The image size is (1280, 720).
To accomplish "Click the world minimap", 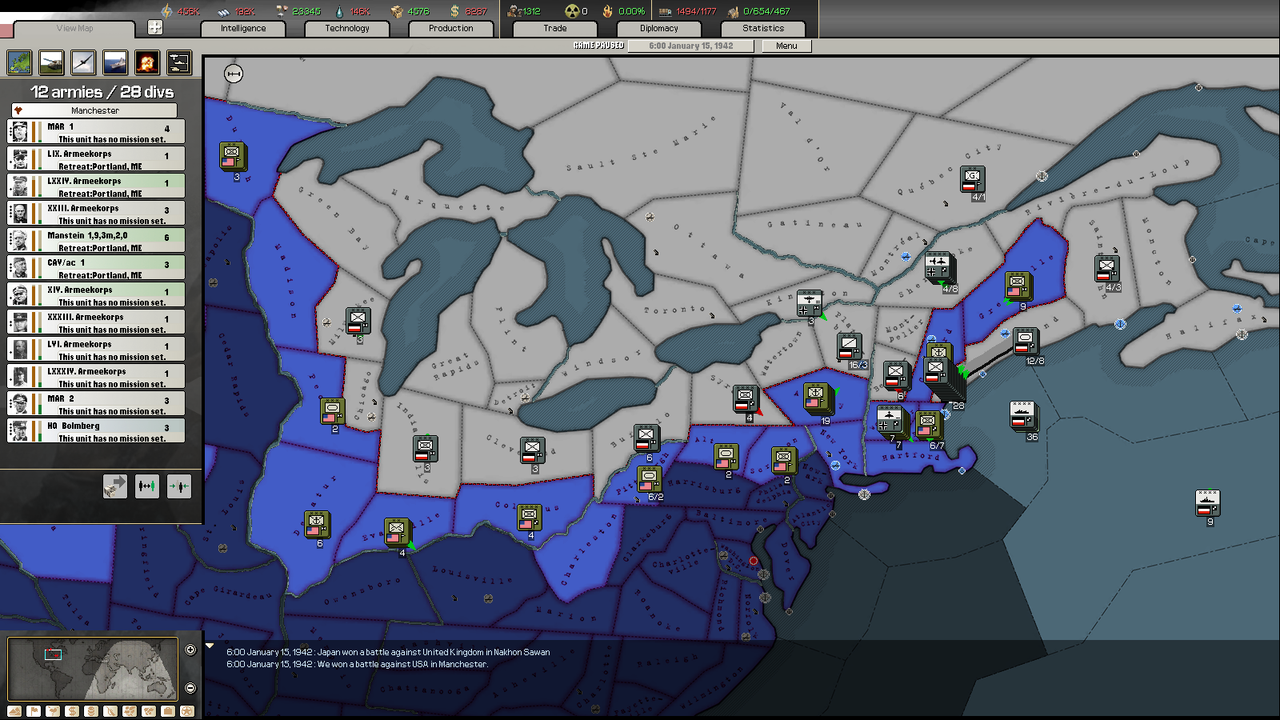I will tap(93, 669).
